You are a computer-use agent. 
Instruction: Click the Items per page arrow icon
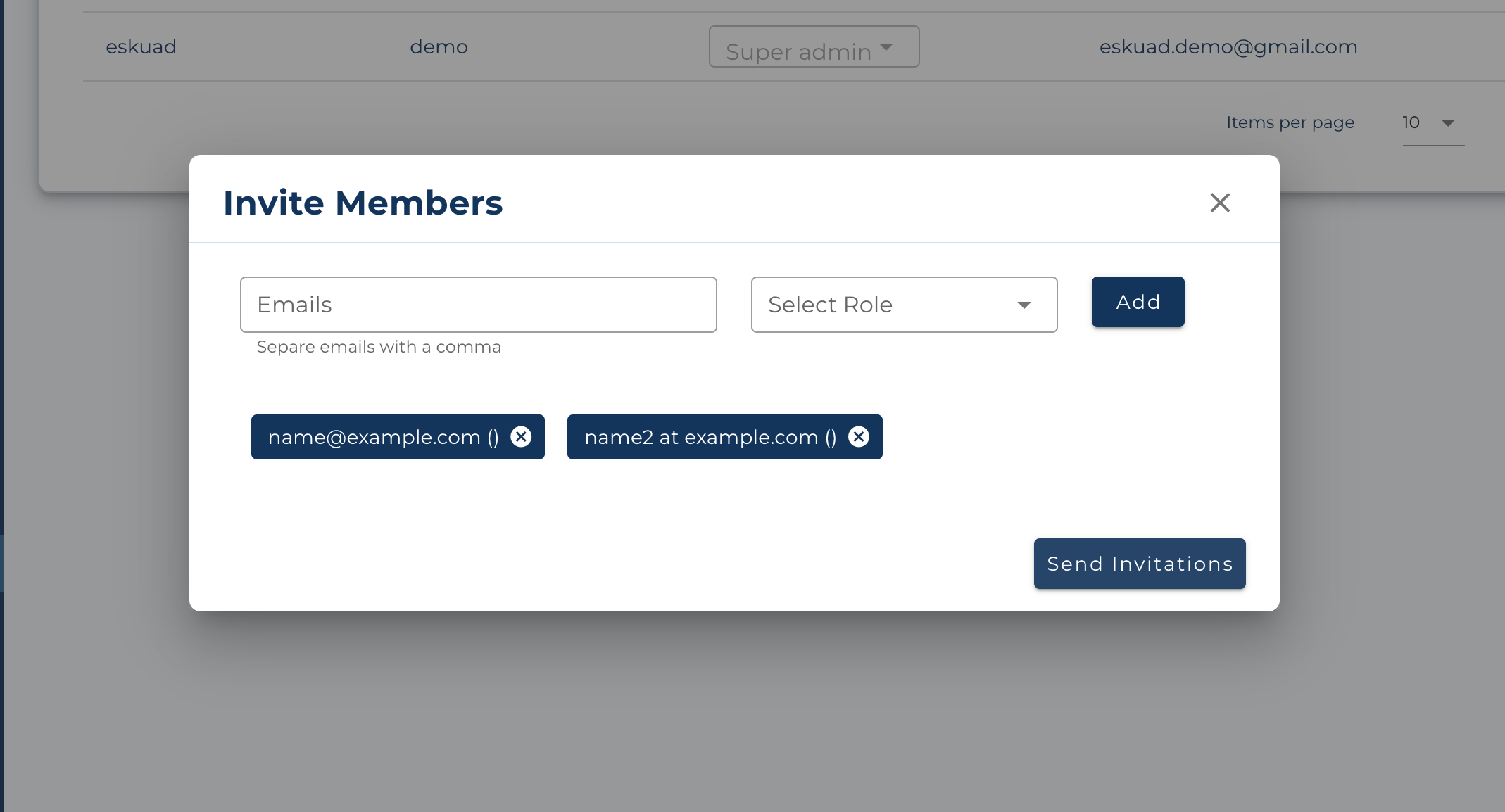click(x=1448, y=123)
